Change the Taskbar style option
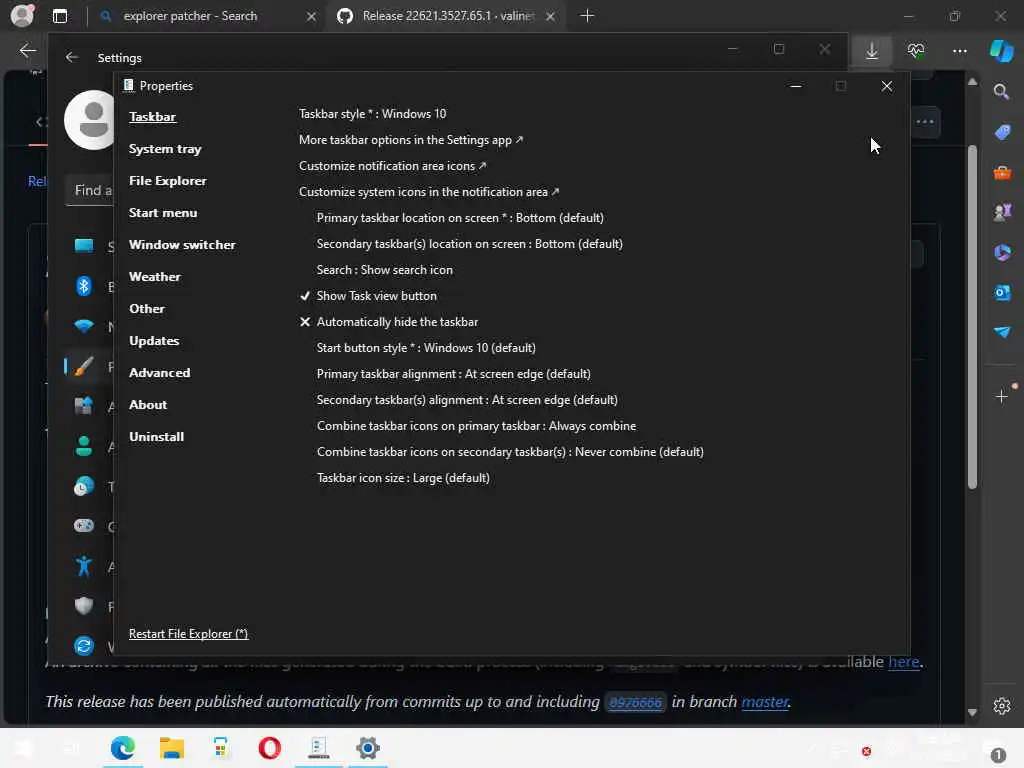This screenshot has width=1024, height=768. point(372,114)
